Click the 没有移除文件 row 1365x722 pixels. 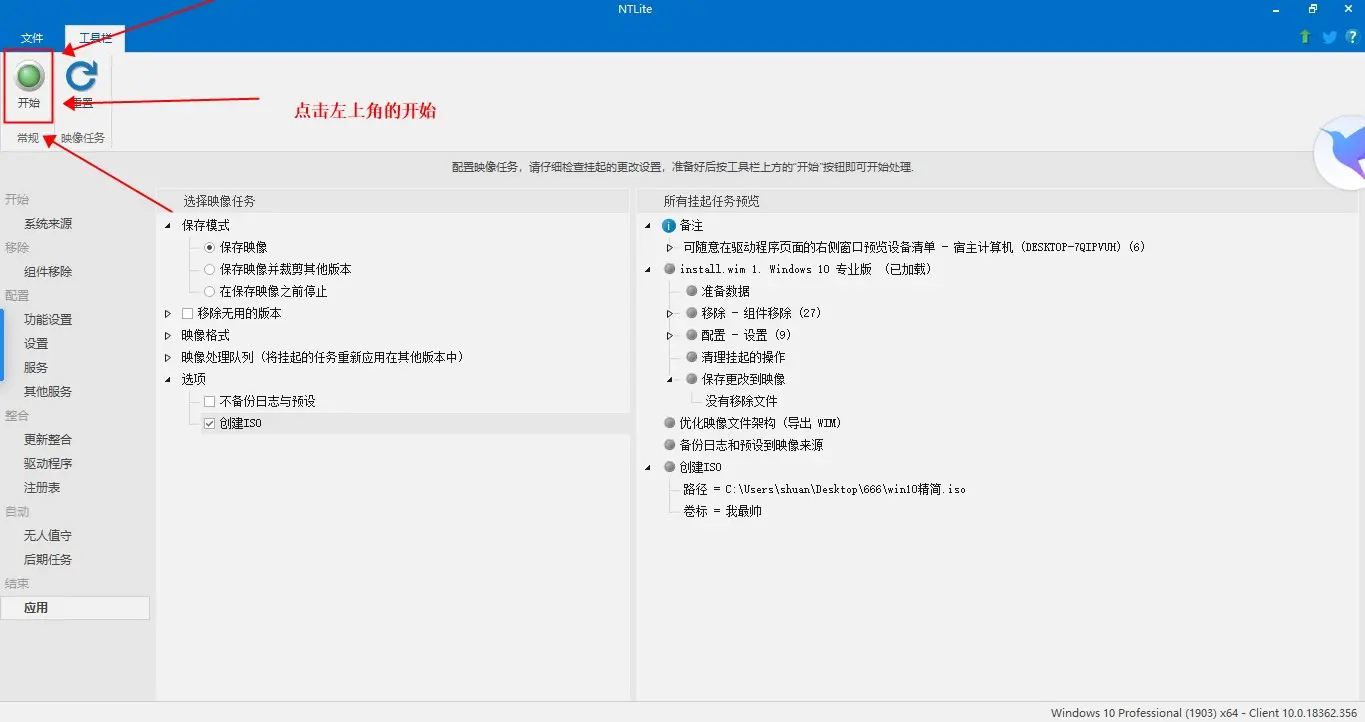pyautogui.click(x=741, y=401)
